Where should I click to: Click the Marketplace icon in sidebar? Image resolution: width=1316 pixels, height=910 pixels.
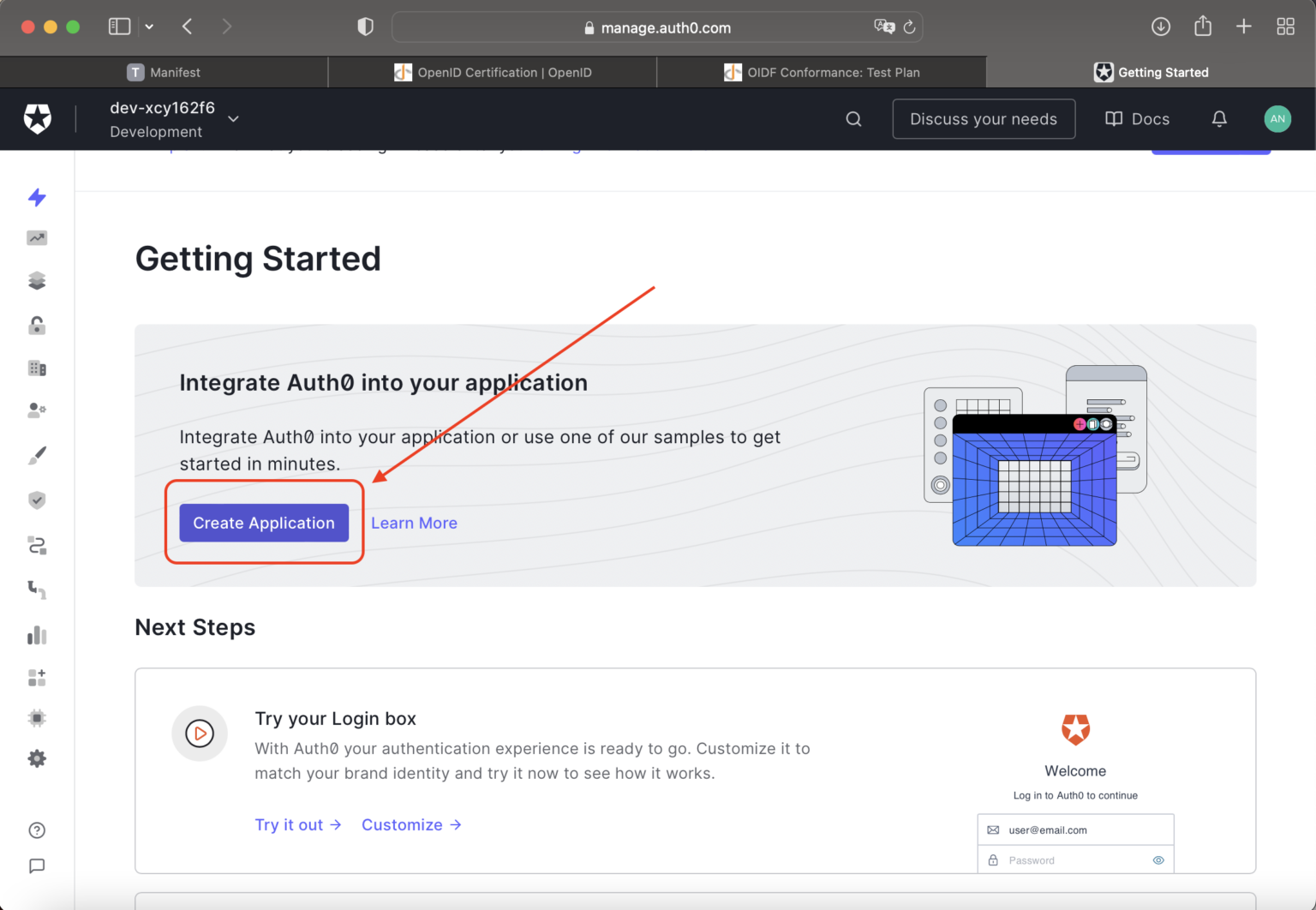37,677
